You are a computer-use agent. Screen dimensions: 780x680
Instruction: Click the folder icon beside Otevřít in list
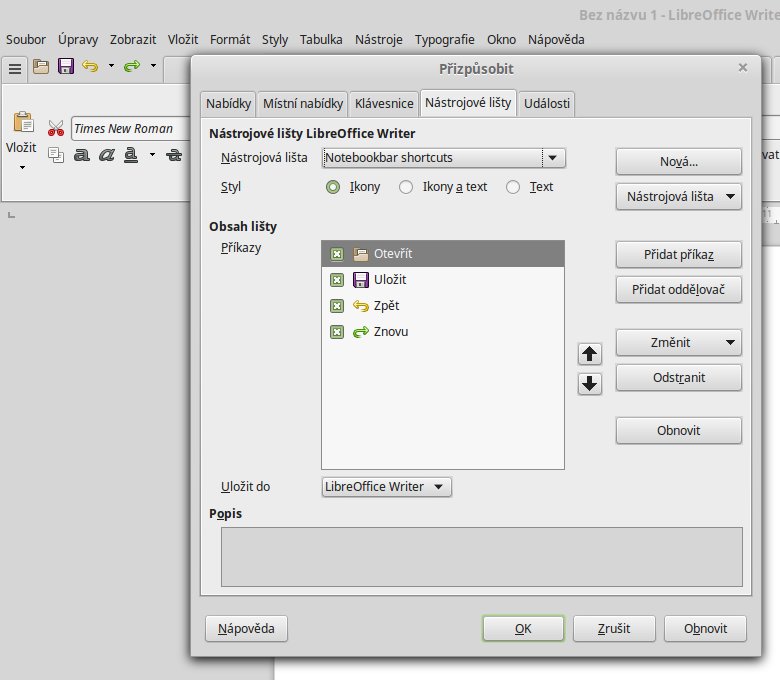tap(361, 254)
